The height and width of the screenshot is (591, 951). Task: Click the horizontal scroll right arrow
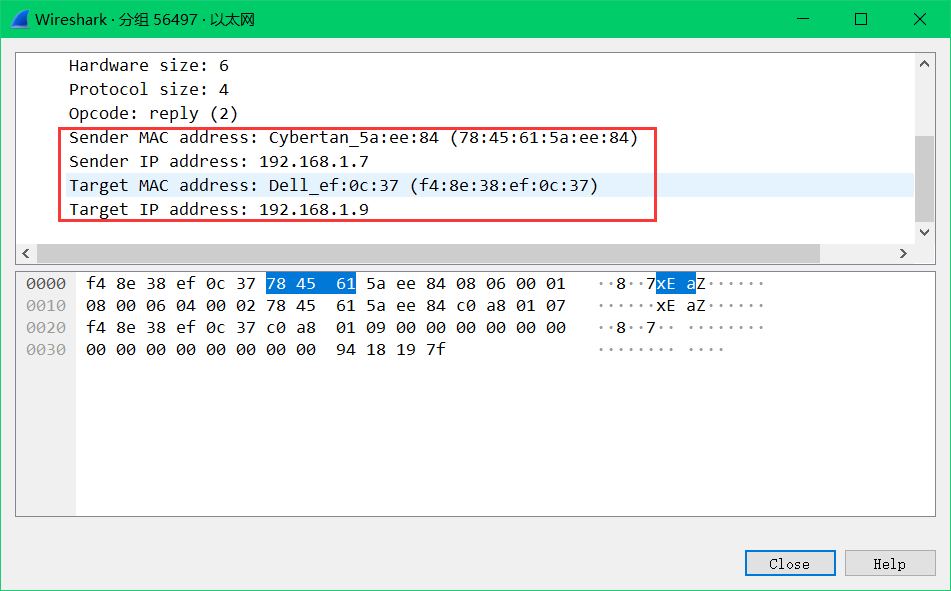point(903,253)
